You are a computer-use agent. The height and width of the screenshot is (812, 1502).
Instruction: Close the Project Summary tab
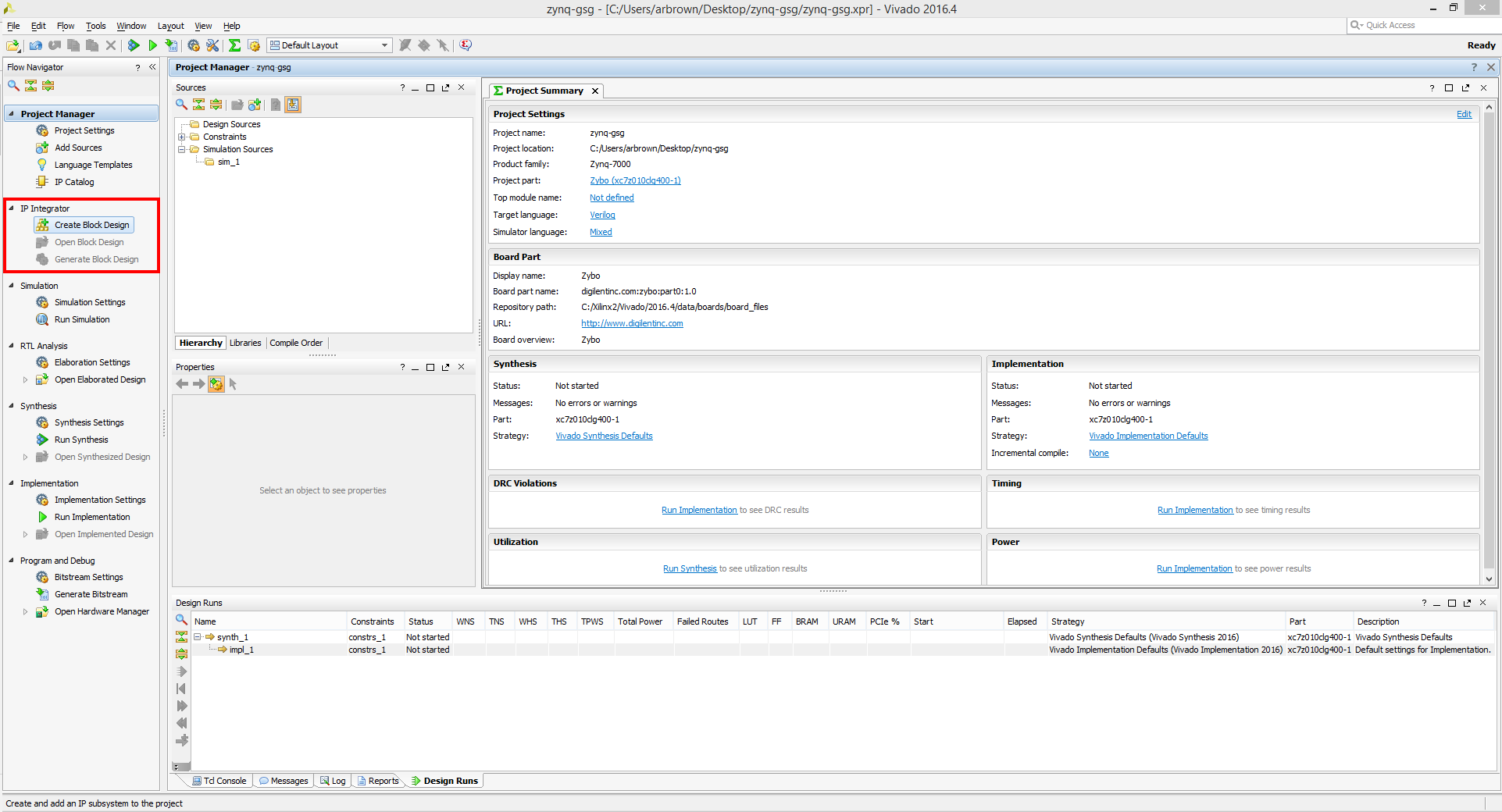[x=595, y=91]
